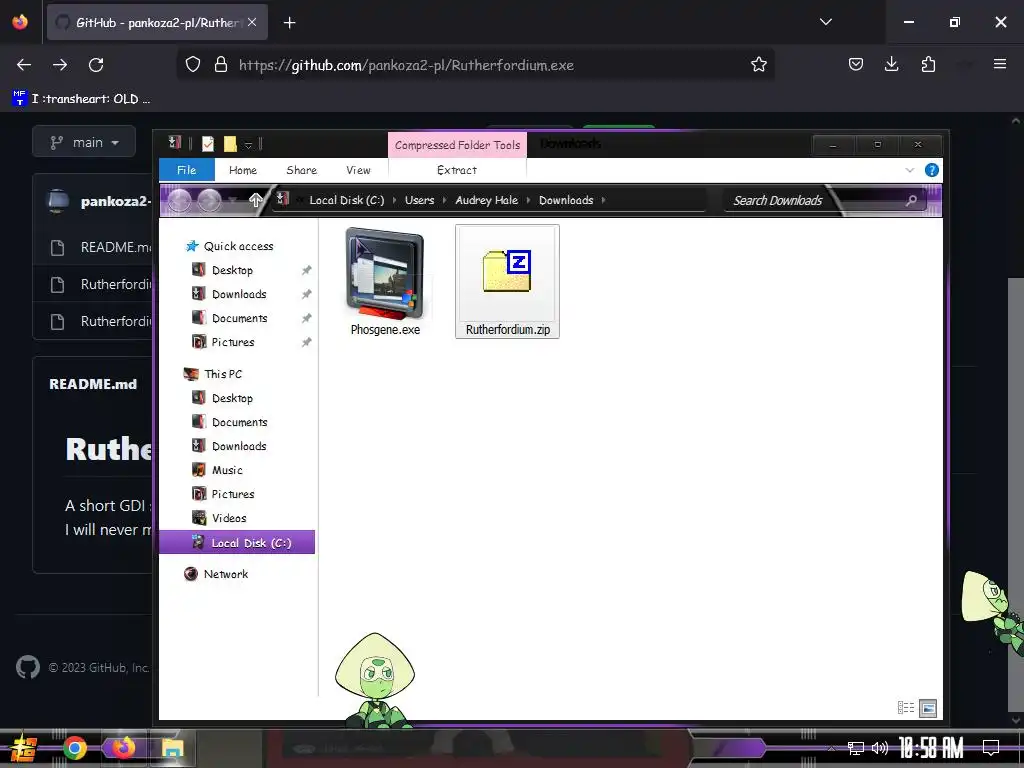Click the magnifier in Search Downloads box
Image resolution: width=1024 pixels, height=768 pixels.
pos(911,200)
